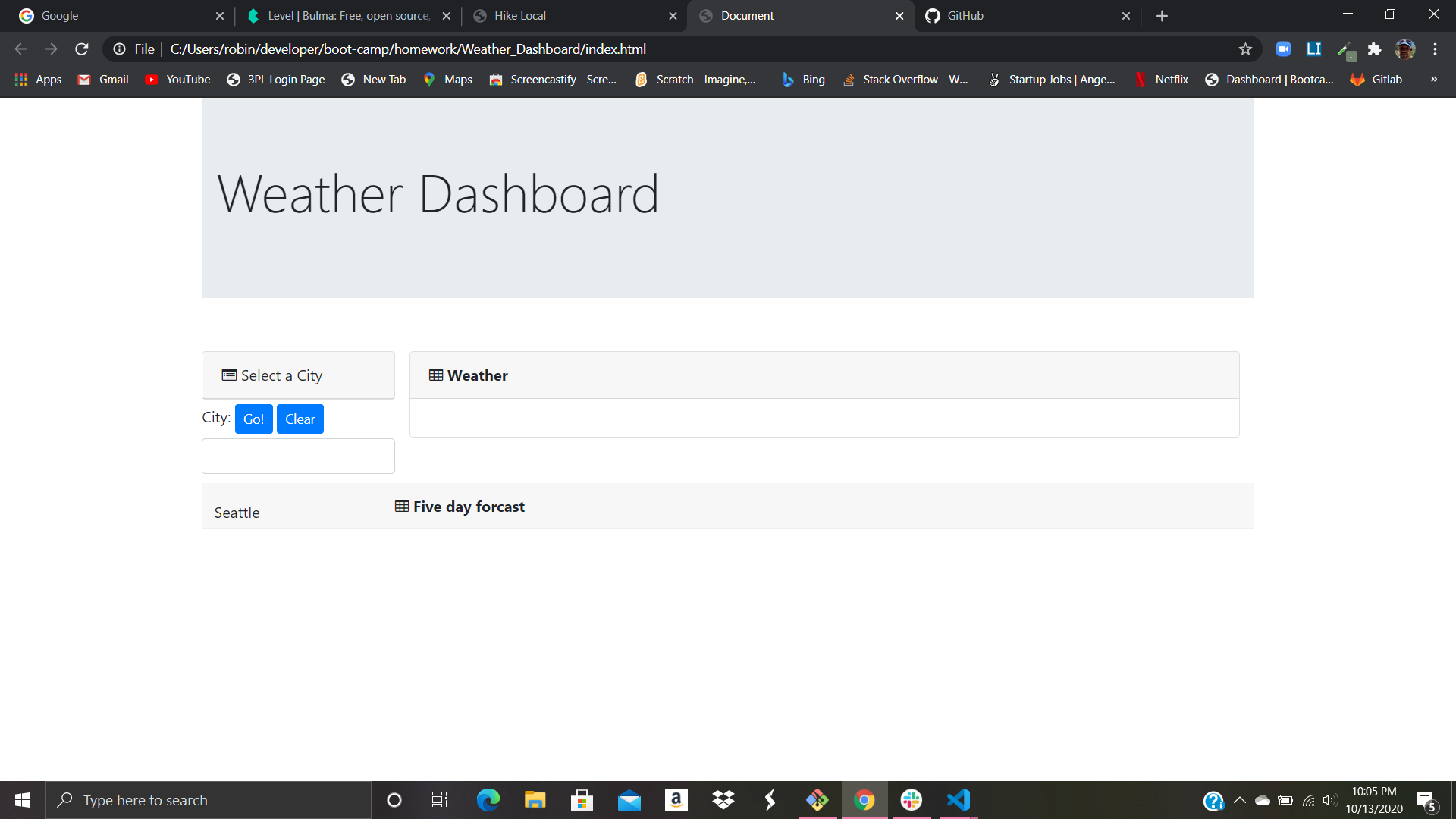The width and height of the screenshot is (1456, 819).
Task: Open the Zoom extension icon
Action: 1283,49
